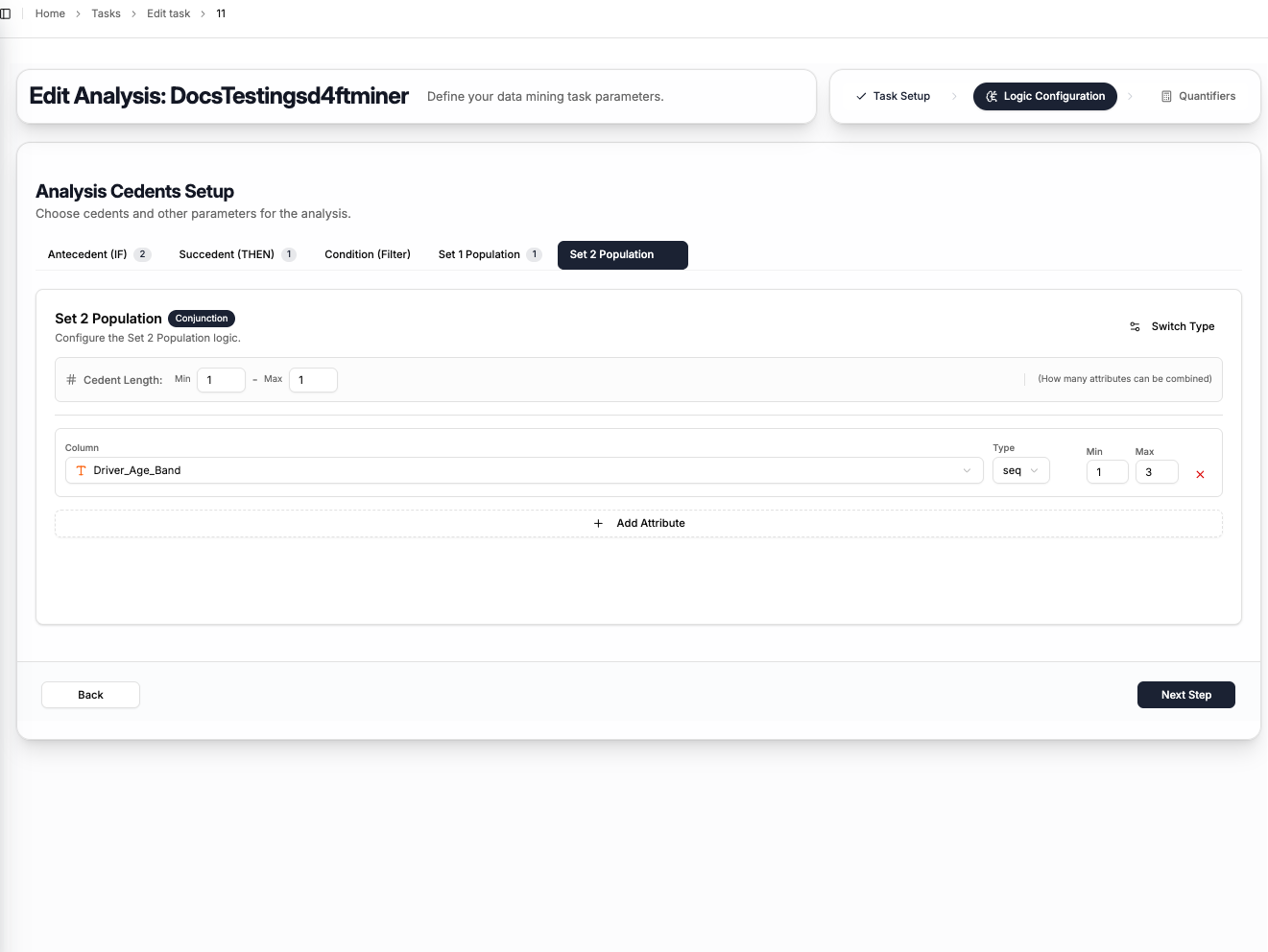Click the Quantifiers step icon
Viewport: 1268px width, 952px height.
(1166, 97)
